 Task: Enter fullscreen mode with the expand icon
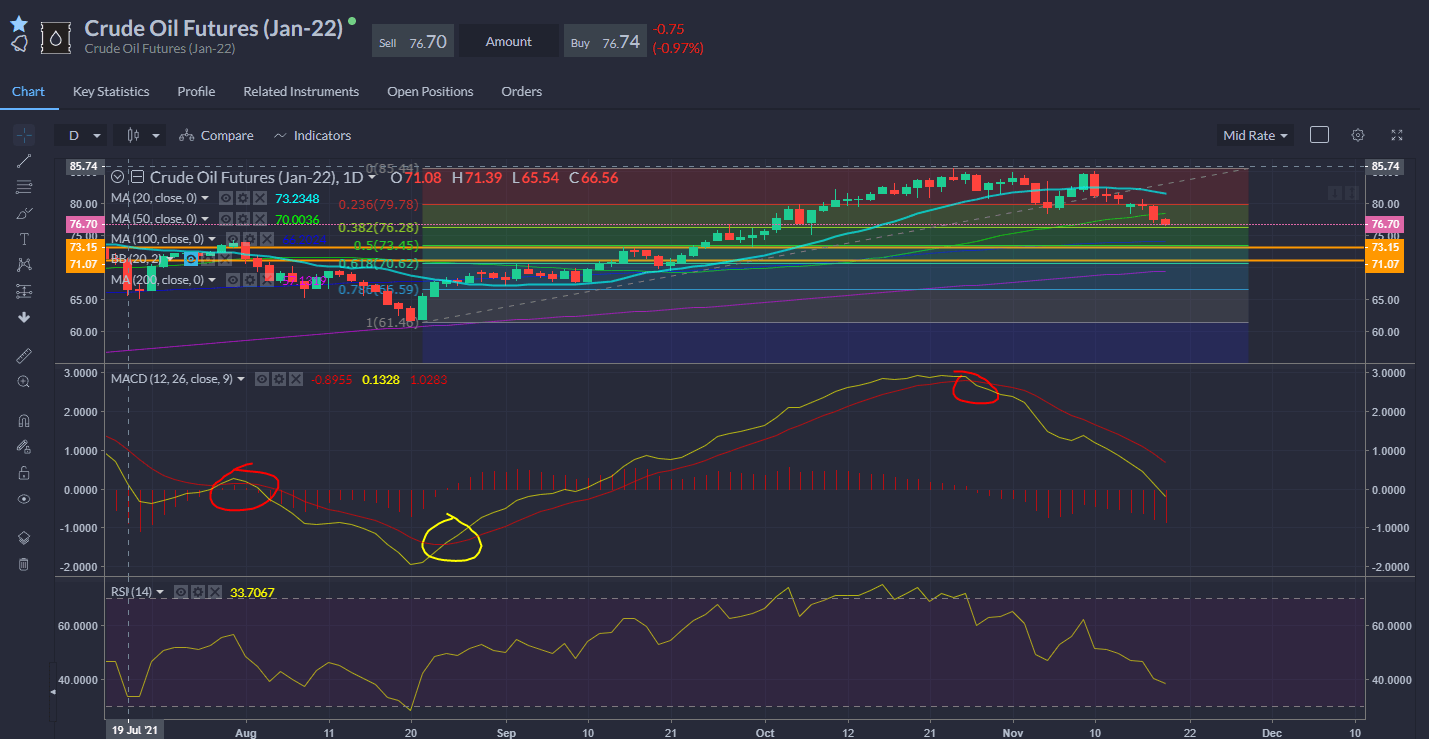(x=1397, y=134)
